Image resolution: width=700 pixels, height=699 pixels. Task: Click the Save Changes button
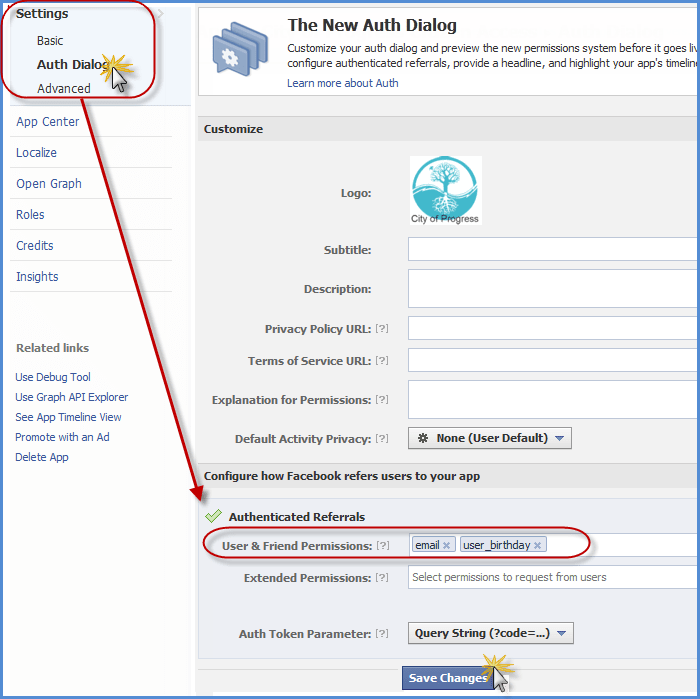(x=448, y=678)
